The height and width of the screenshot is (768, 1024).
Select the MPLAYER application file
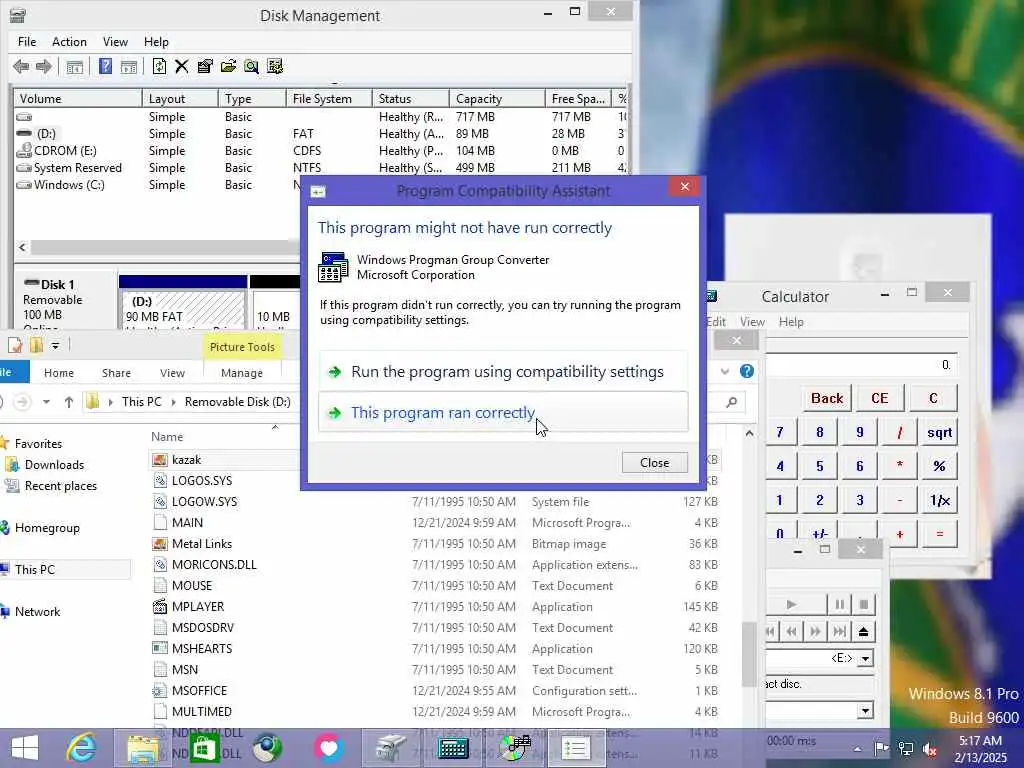[198, 607]
